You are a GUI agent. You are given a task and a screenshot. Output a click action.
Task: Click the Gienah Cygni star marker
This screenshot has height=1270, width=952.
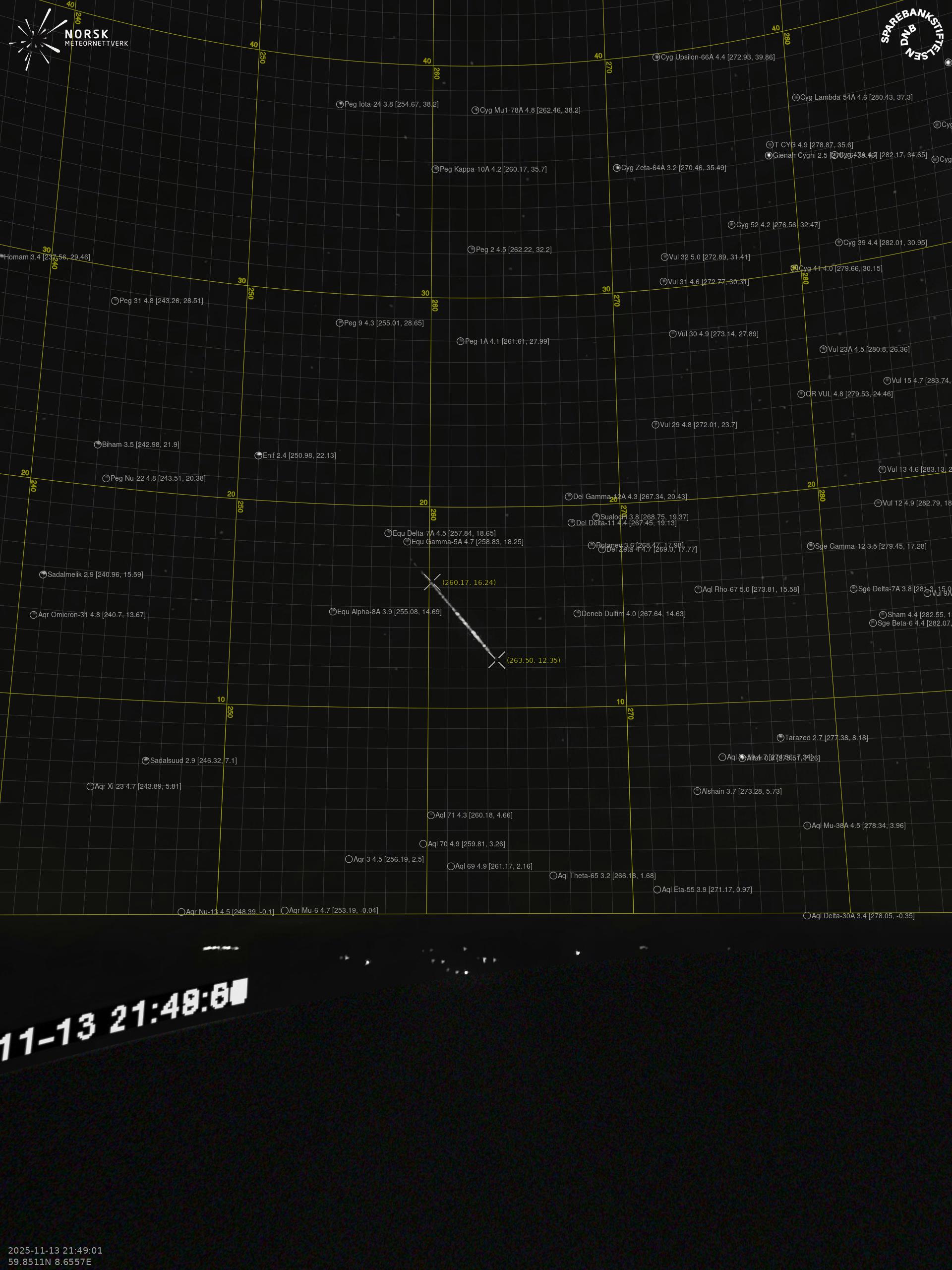769,156
